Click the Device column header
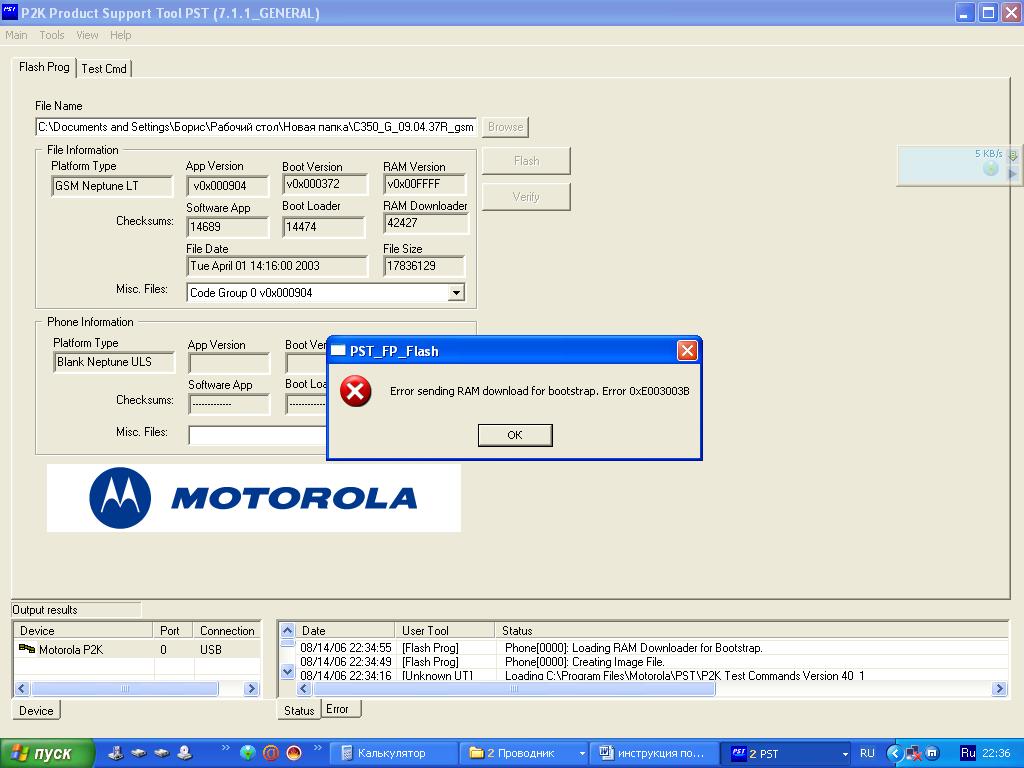 coord(83,631)
